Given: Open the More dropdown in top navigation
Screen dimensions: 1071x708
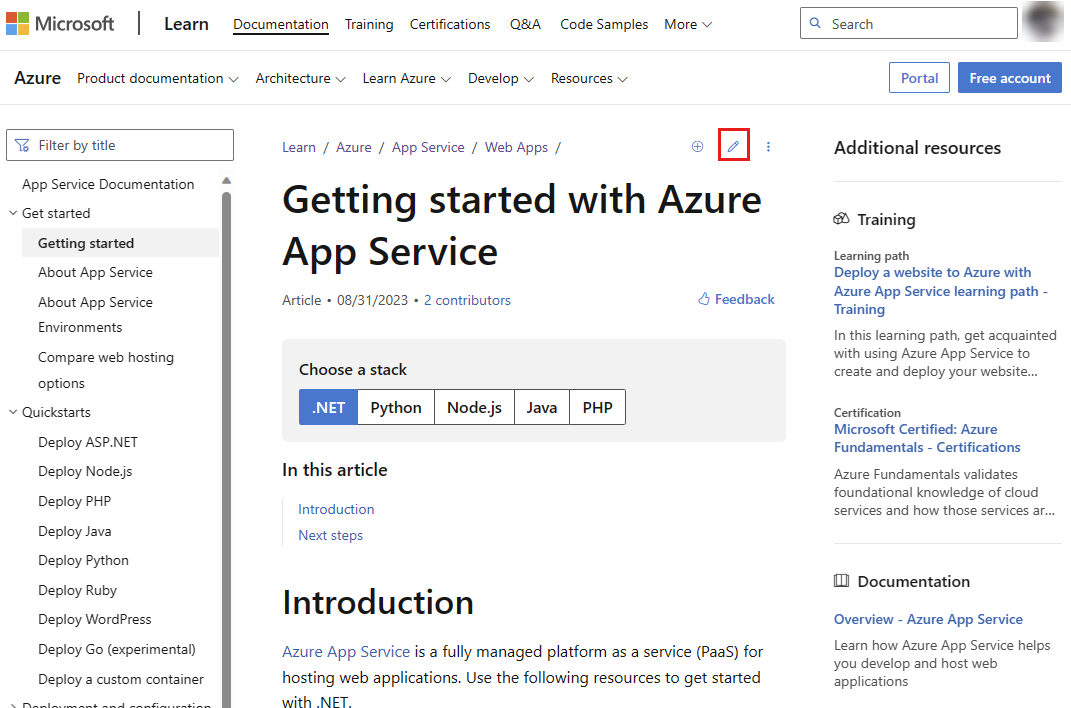Looking at the screenshot, I should click(688, 24).
